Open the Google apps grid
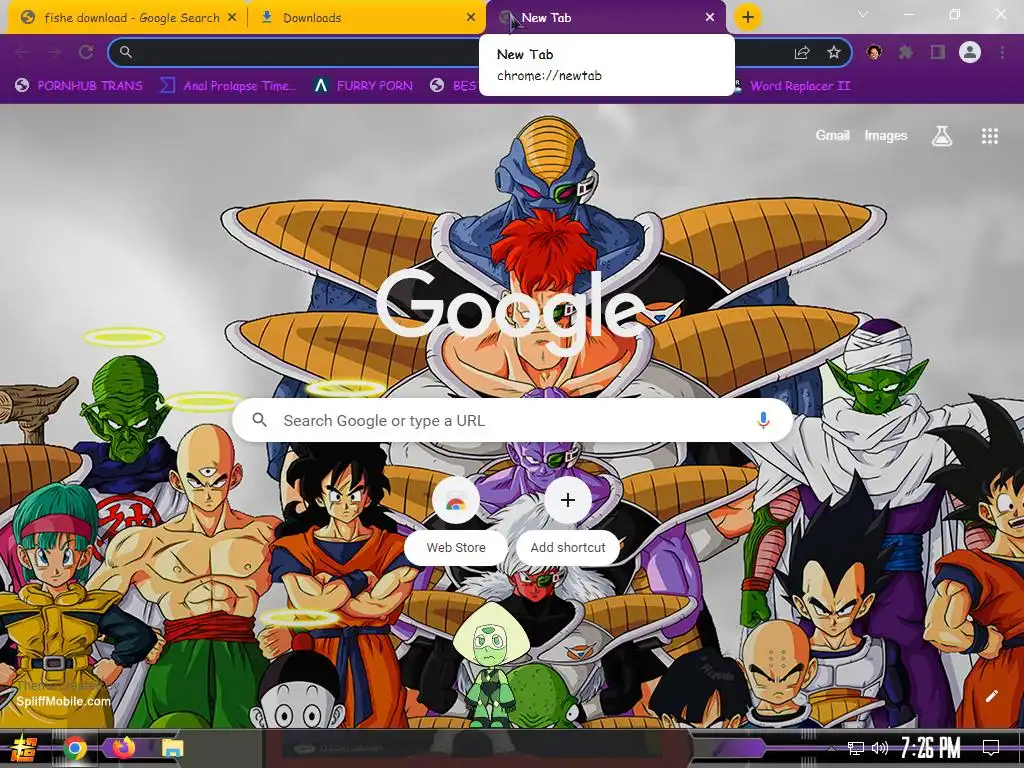 989,136
